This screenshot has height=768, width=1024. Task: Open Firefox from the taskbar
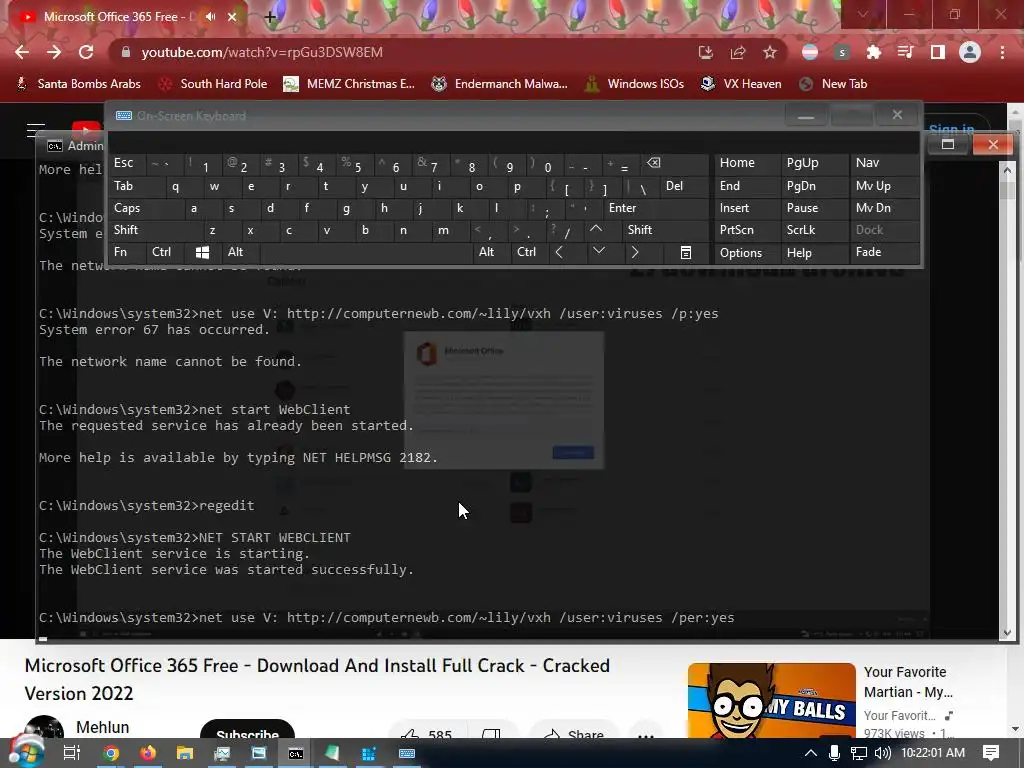pyautogui.click(x=148, y=753)
